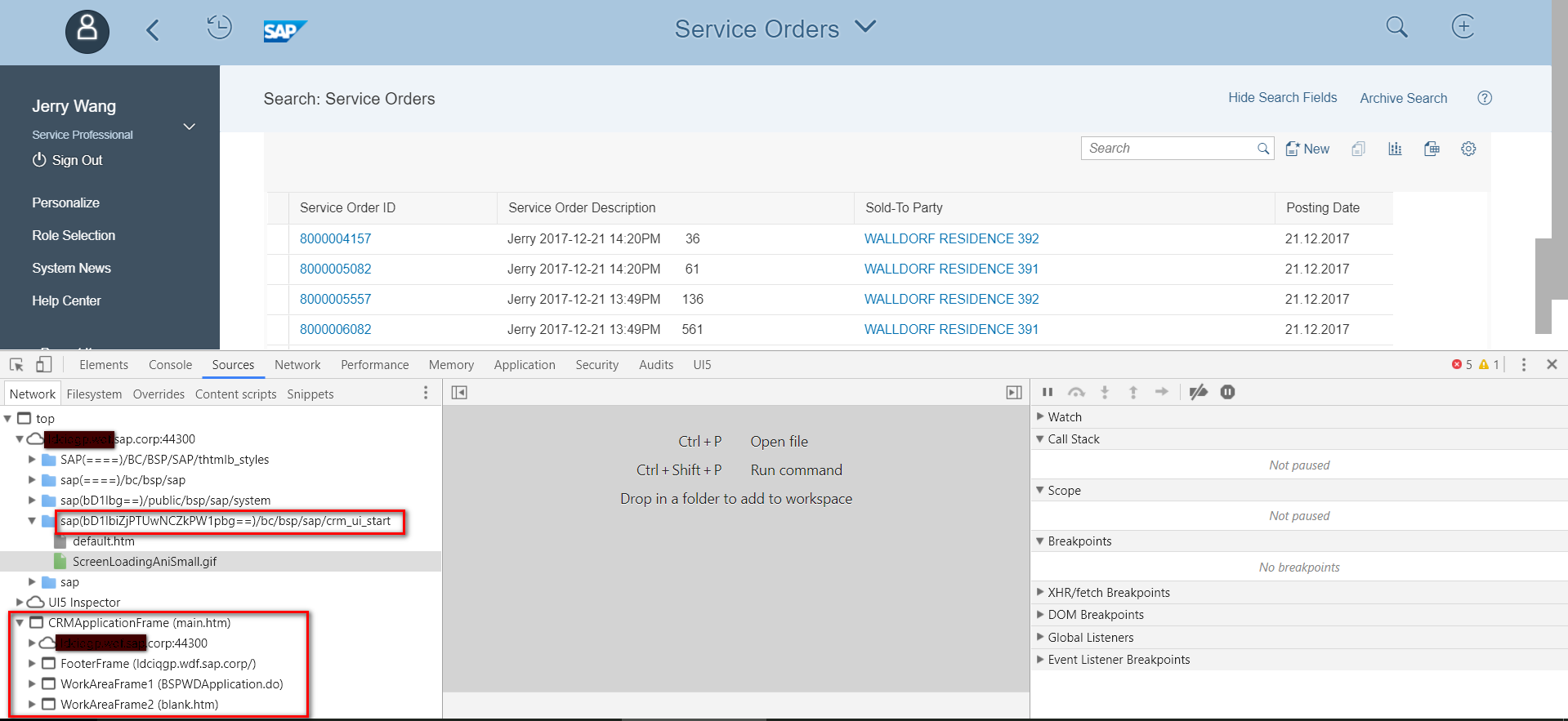Pause script execution
The image size is (1568, 721).
(1048, 393)
